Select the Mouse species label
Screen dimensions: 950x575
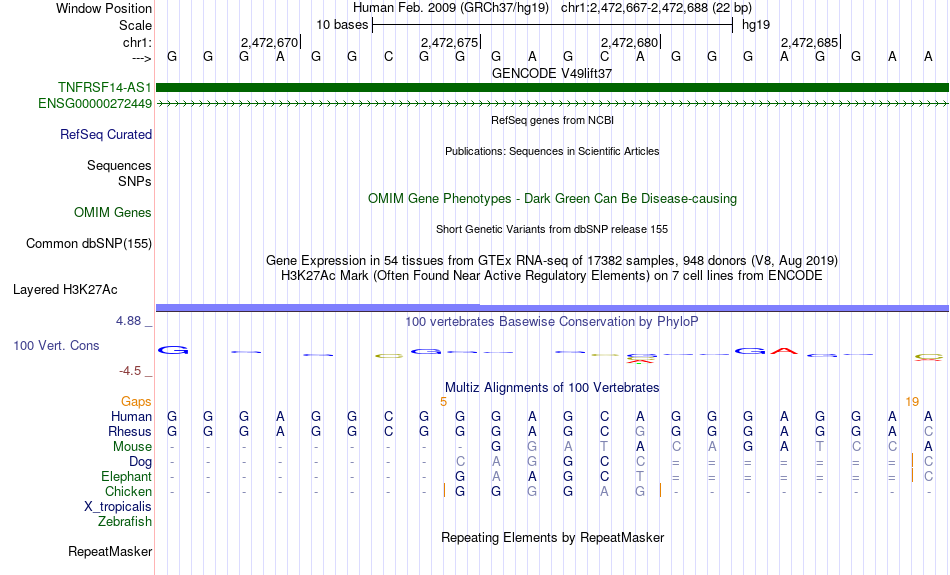tap(133, 447)
